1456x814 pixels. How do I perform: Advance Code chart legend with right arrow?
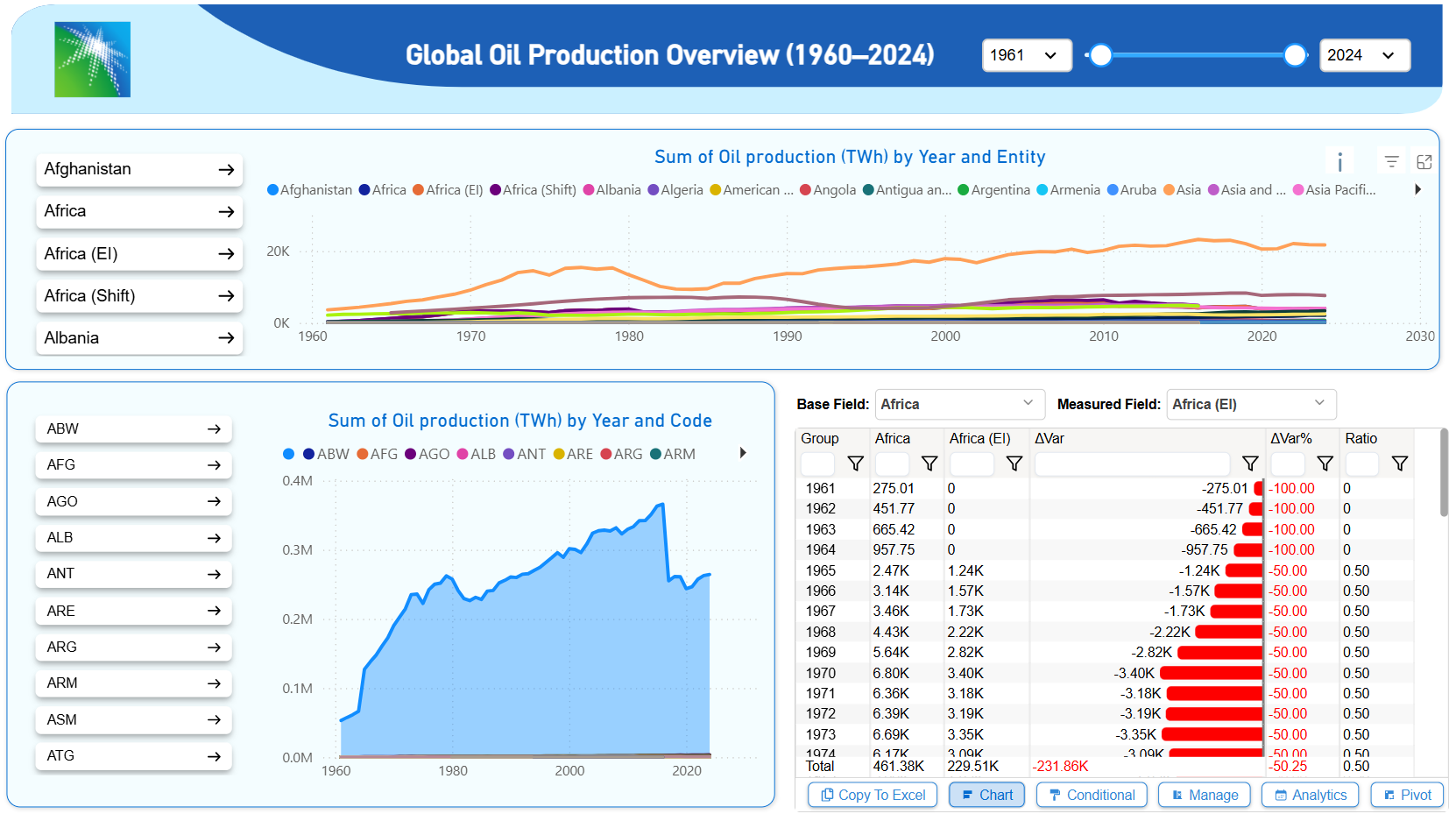[x=743, y=453]
